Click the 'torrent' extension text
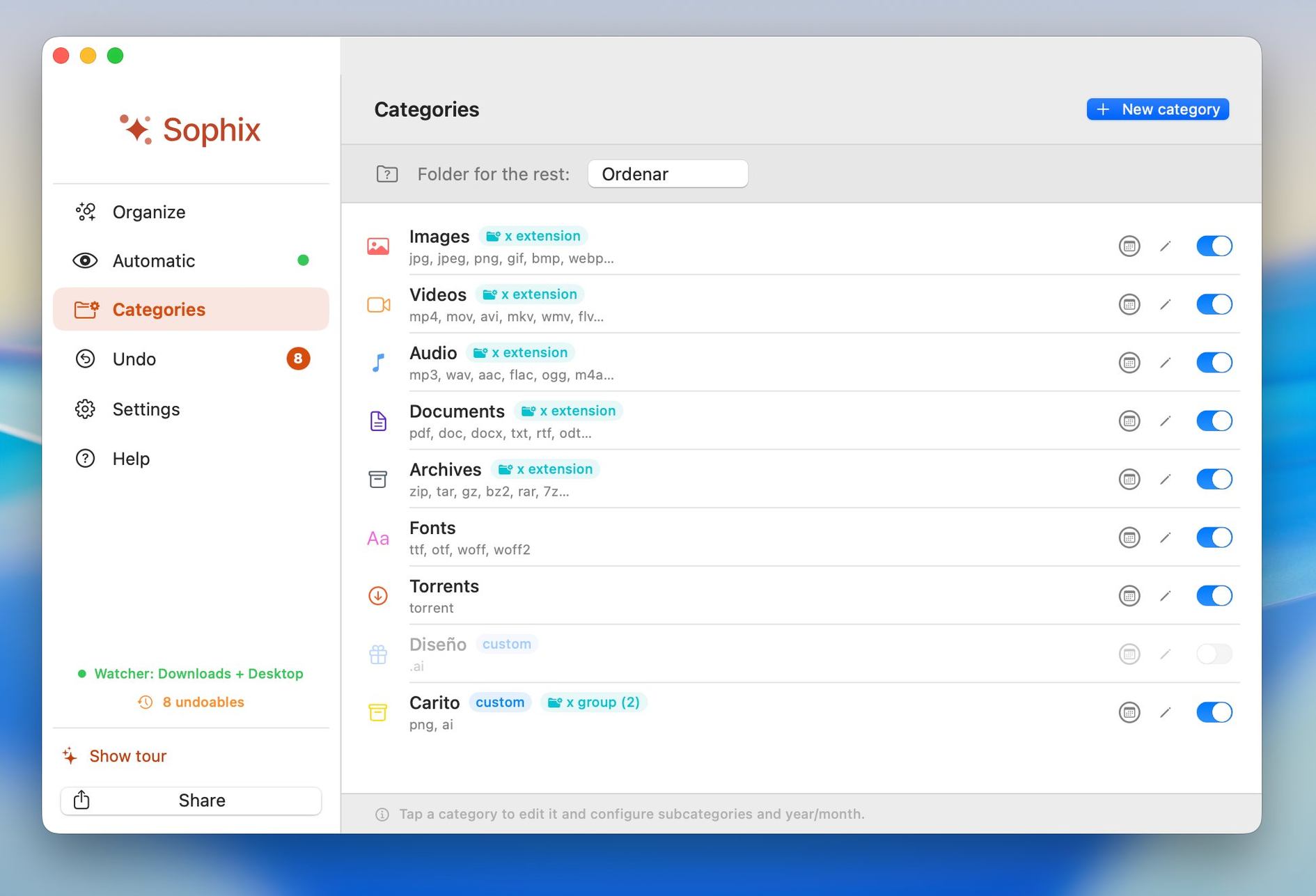 point(432,608)
